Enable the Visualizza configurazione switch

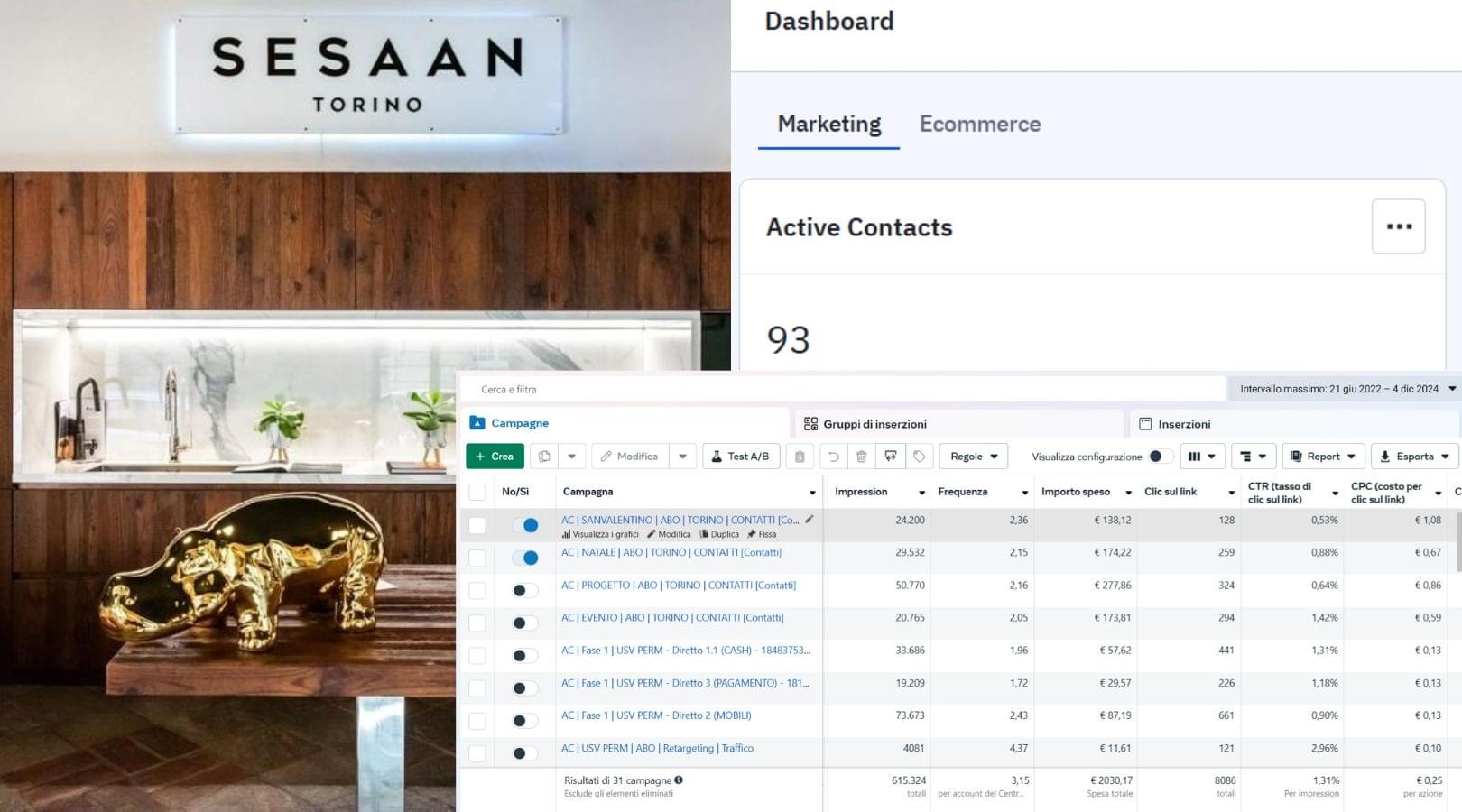(x=1161, y=457)
